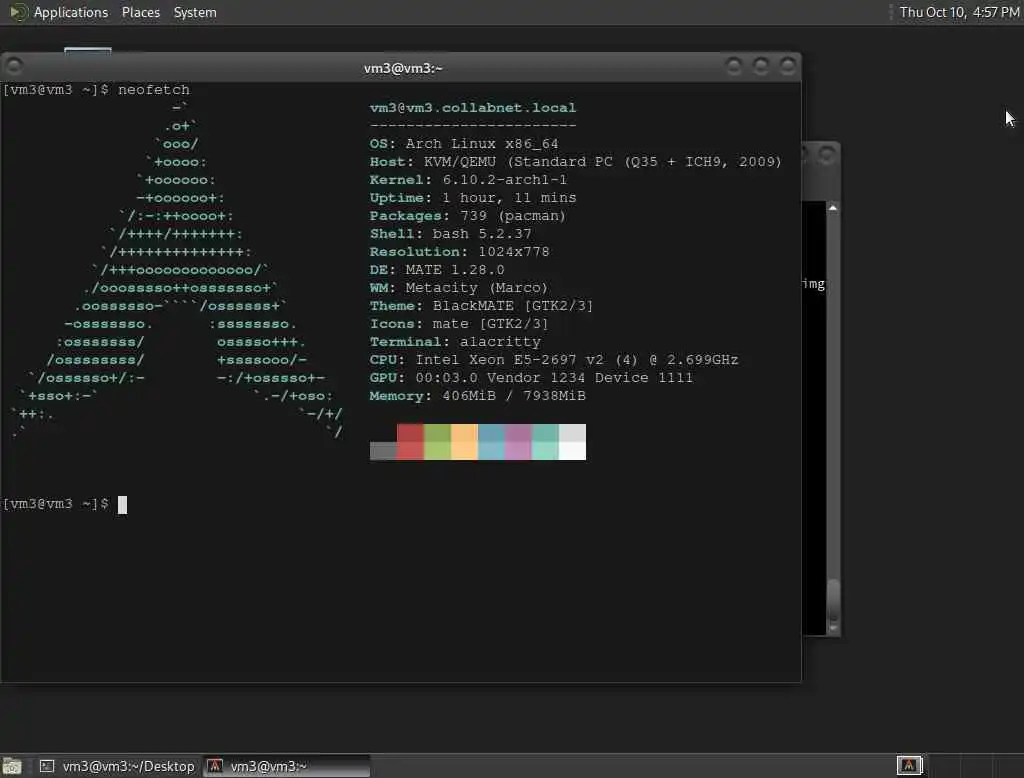Click the Terminal: alacritty line

(455, 342)
